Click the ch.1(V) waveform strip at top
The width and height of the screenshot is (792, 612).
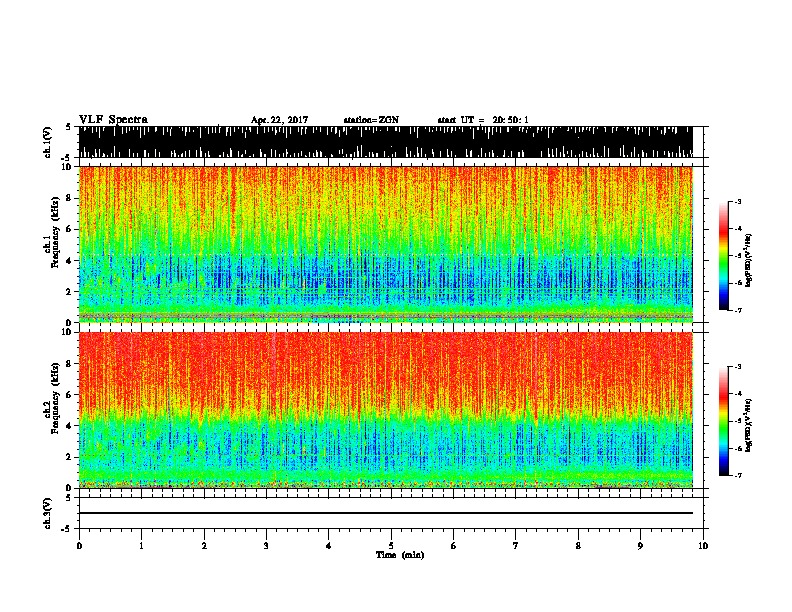coord(385,142)
